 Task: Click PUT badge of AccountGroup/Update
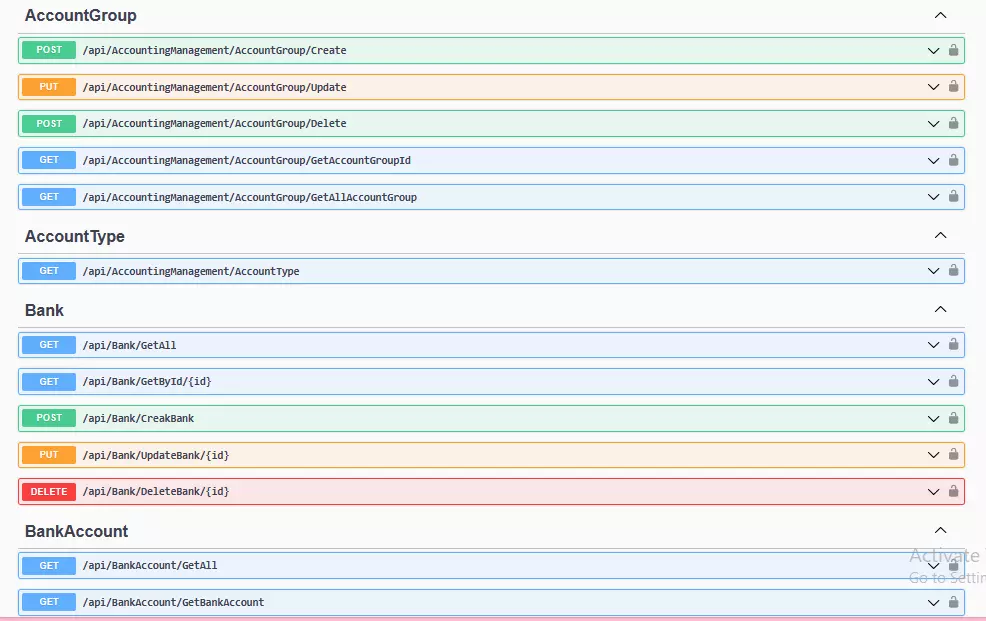point(49,87)
